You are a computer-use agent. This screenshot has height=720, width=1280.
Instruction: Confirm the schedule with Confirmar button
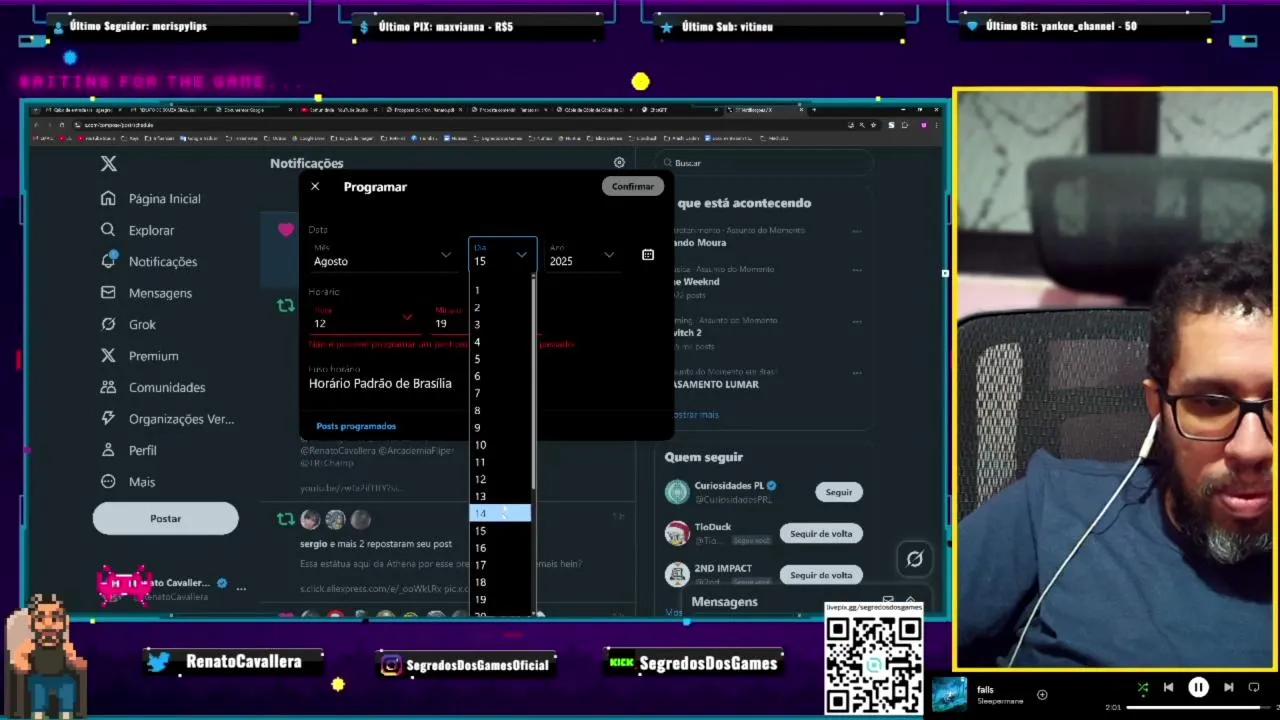pos(633,186)
